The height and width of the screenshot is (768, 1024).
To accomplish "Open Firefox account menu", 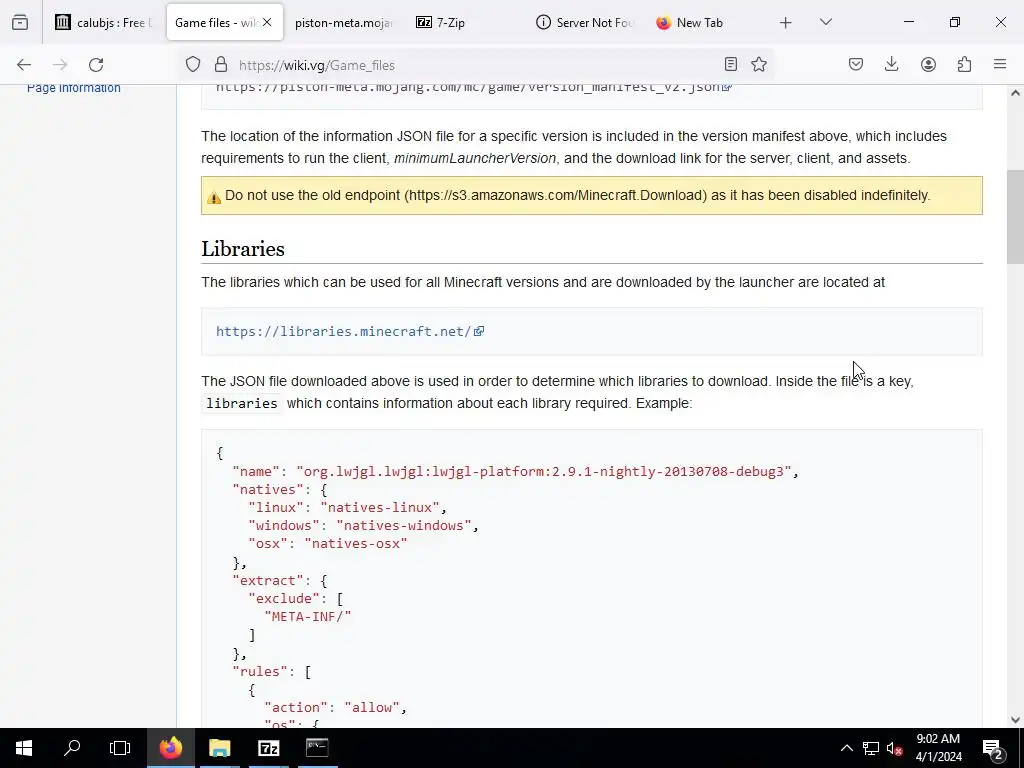I will (x=928, y=64).
